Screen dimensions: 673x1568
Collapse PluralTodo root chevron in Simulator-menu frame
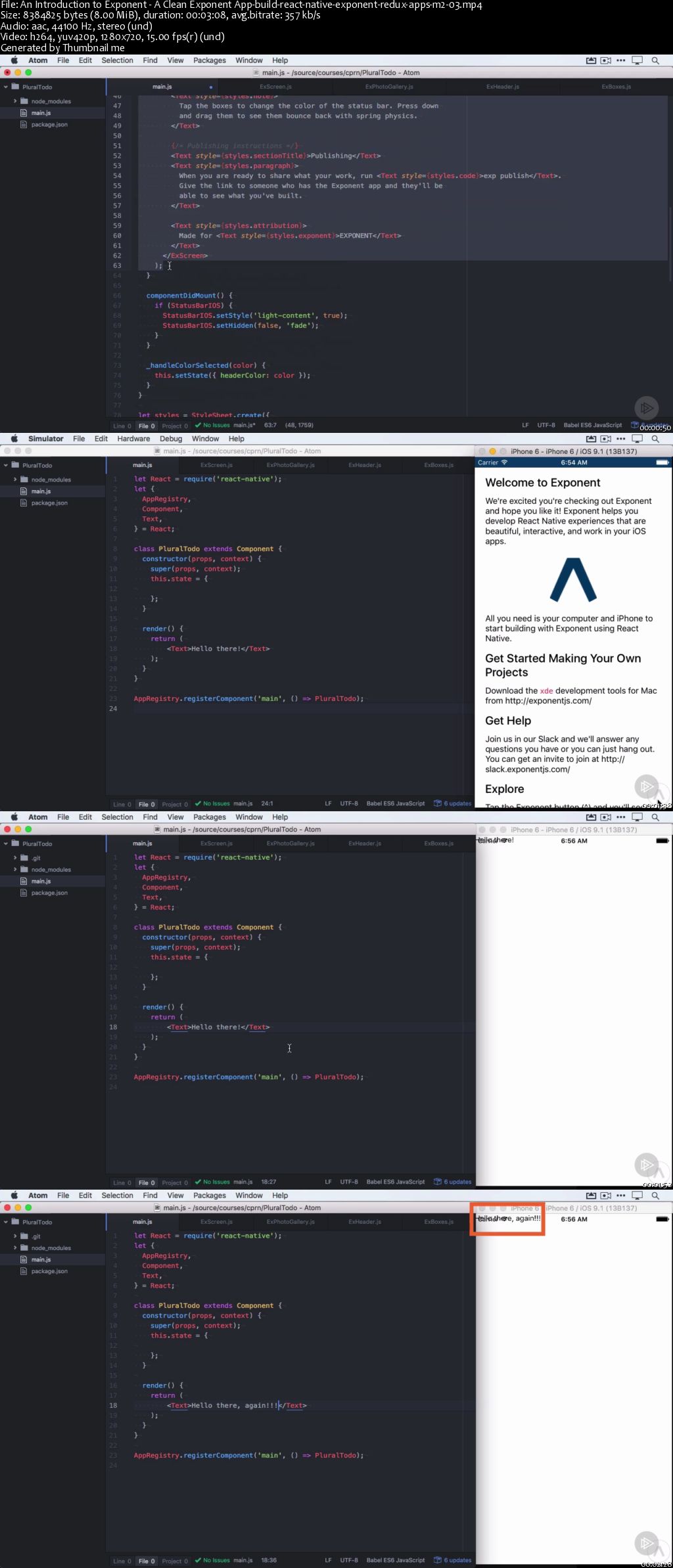pos(6,465)
